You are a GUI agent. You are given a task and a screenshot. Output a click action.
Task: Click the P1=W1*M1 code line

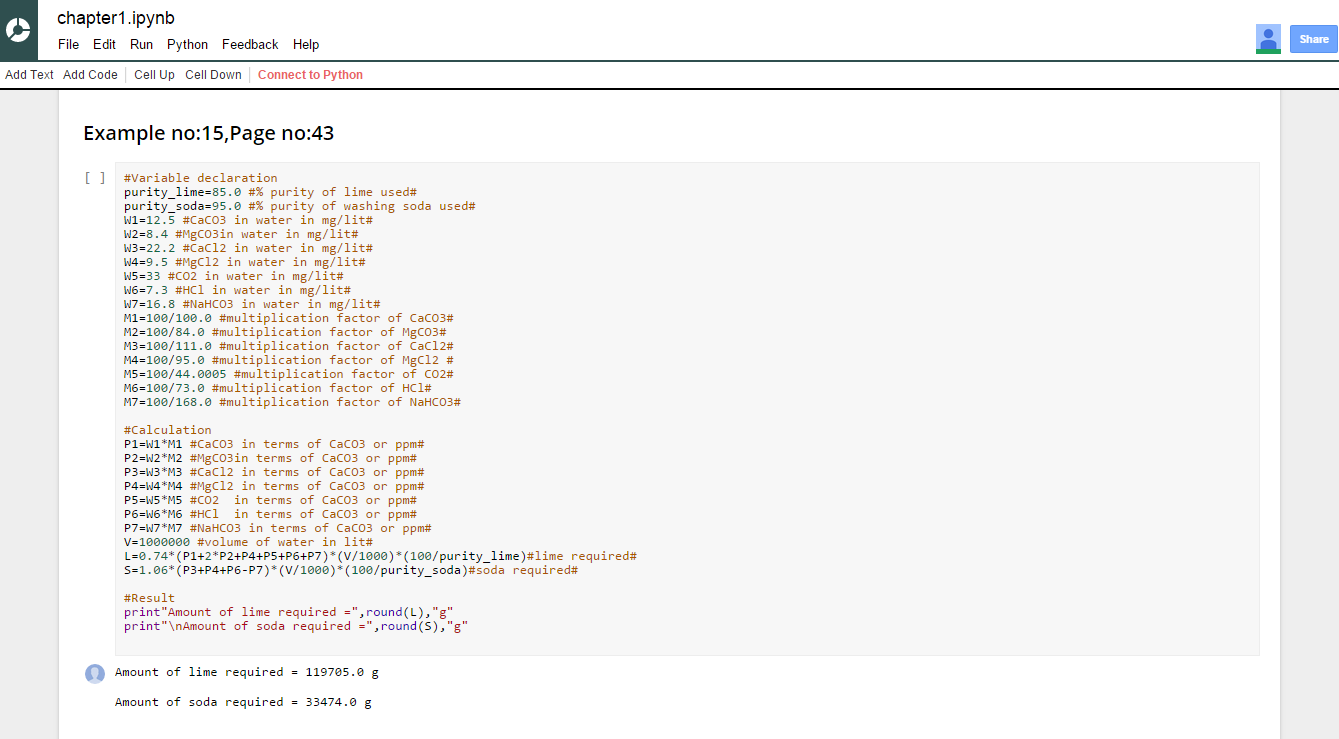tap(274, 444)
